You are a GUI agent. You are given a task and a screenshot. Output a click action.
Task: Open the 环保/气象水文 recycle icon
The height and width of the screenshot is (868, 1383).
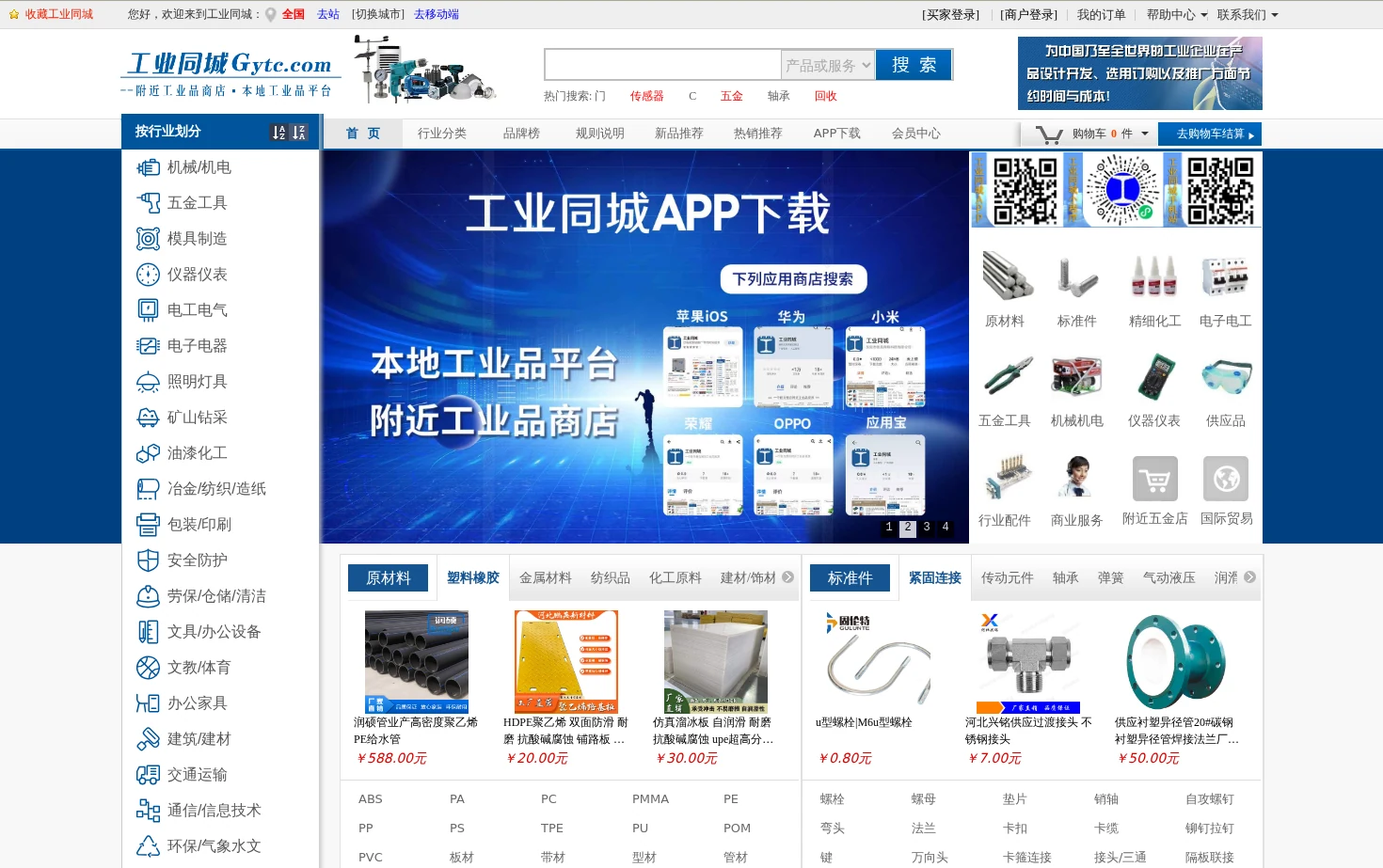148,846
